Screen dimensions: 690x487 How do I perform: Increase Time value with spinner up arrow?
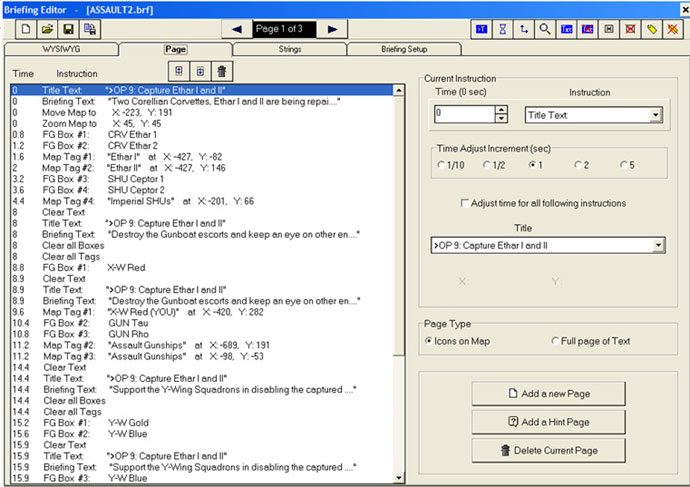501,110
